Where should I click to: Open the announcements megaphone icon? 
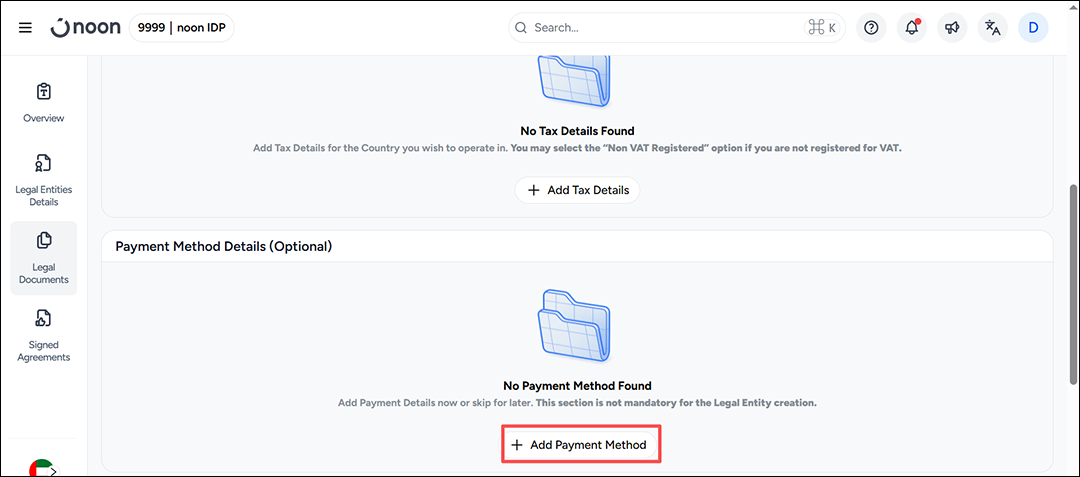(953, 28)
